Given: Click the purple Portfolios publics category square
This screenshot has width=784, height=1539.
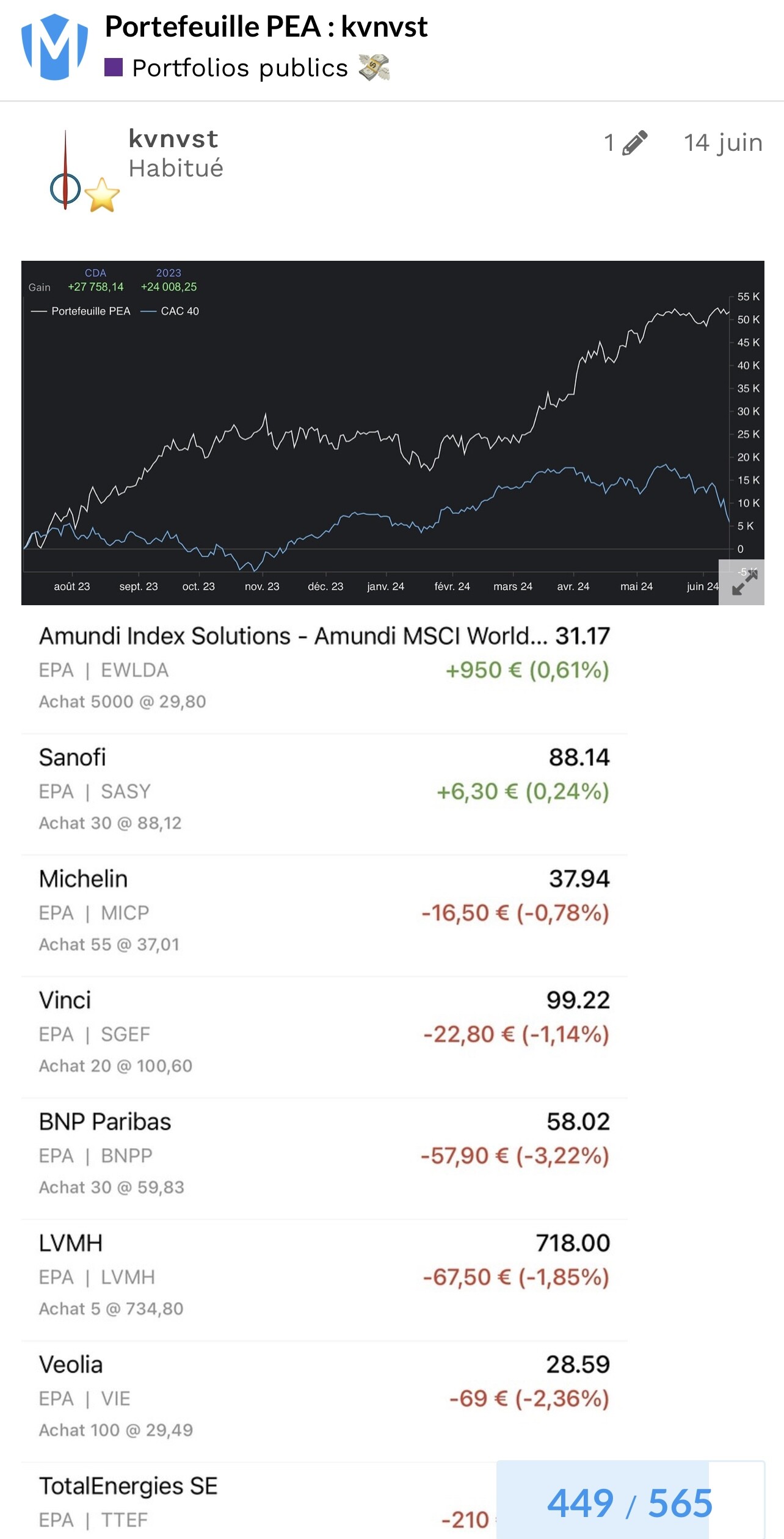Looking at the screenshot, I should point(114,67).
